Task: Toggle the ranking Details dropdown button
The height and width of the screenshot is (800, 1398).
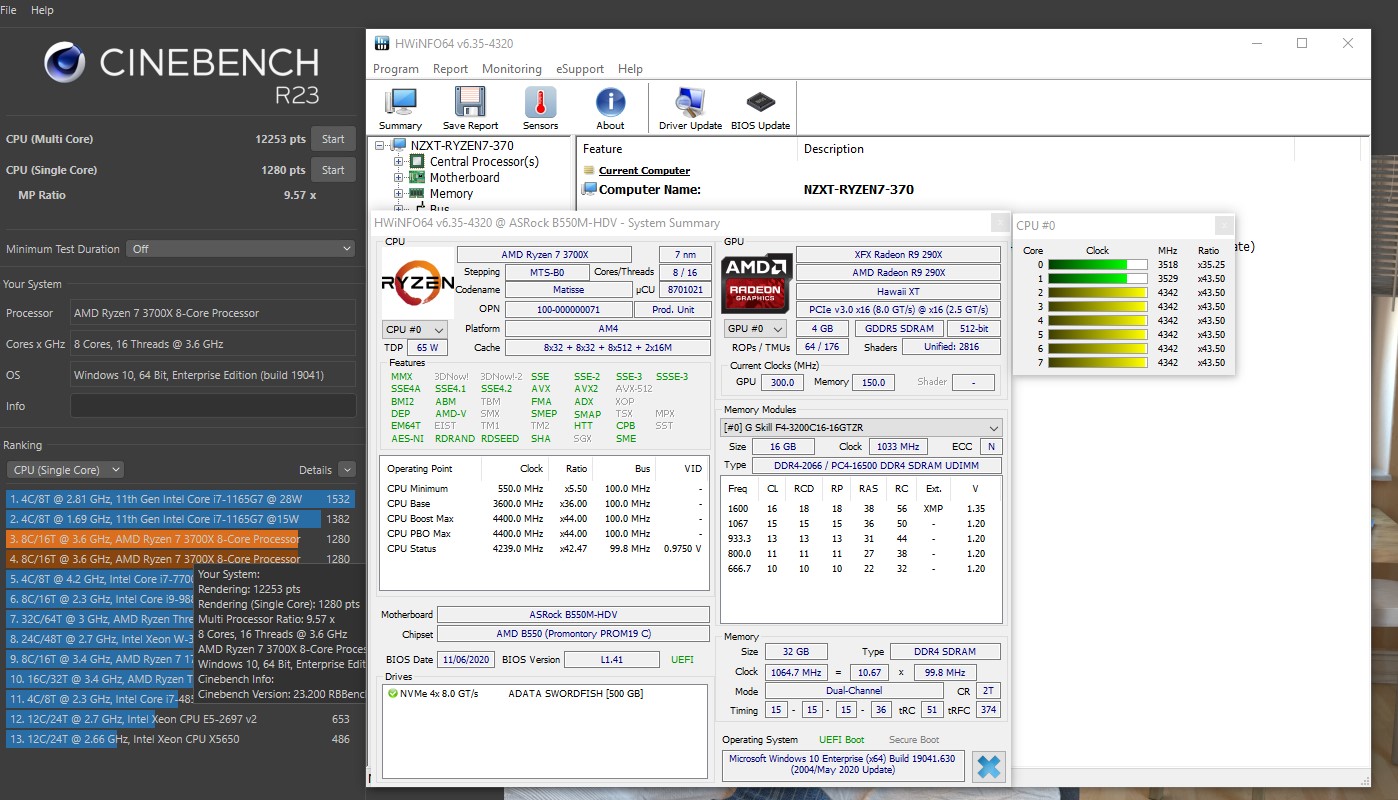Action: pos(347,470)
